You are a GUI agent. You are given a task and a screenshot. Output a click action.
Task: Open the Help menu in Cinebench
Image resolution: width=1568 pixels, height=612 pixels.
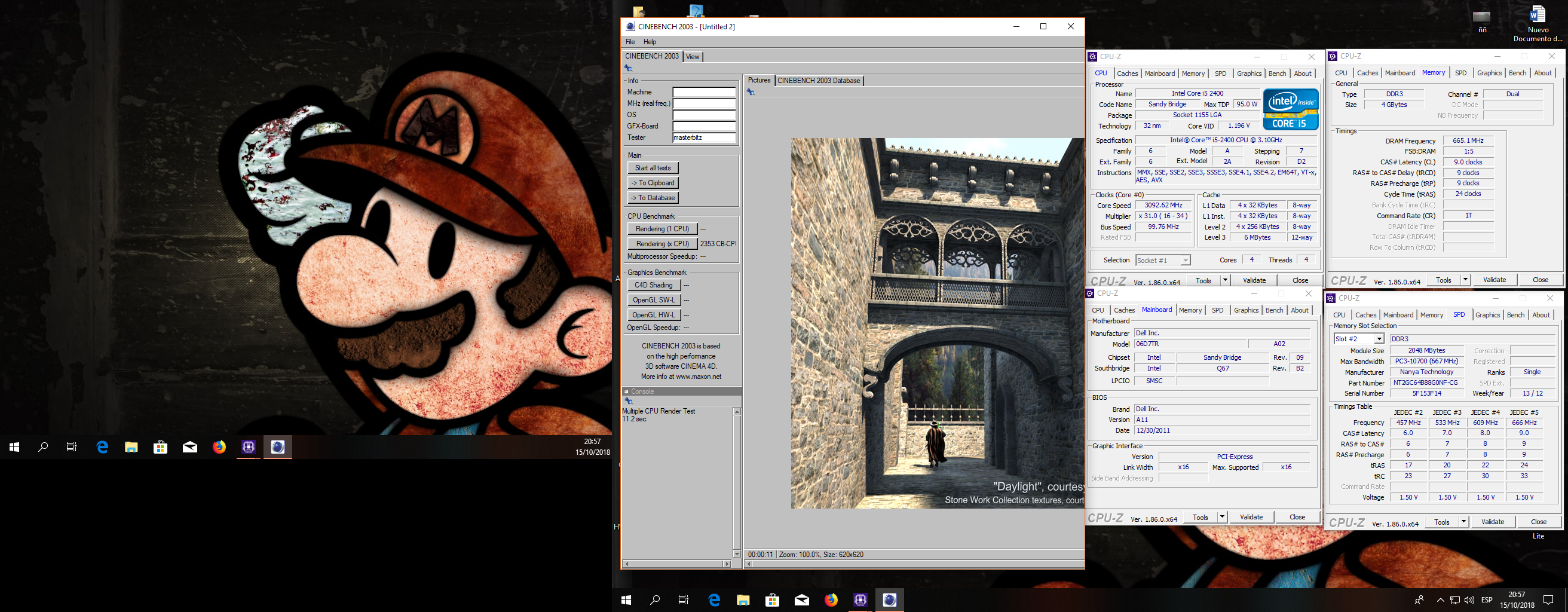[x=650, y=42]
